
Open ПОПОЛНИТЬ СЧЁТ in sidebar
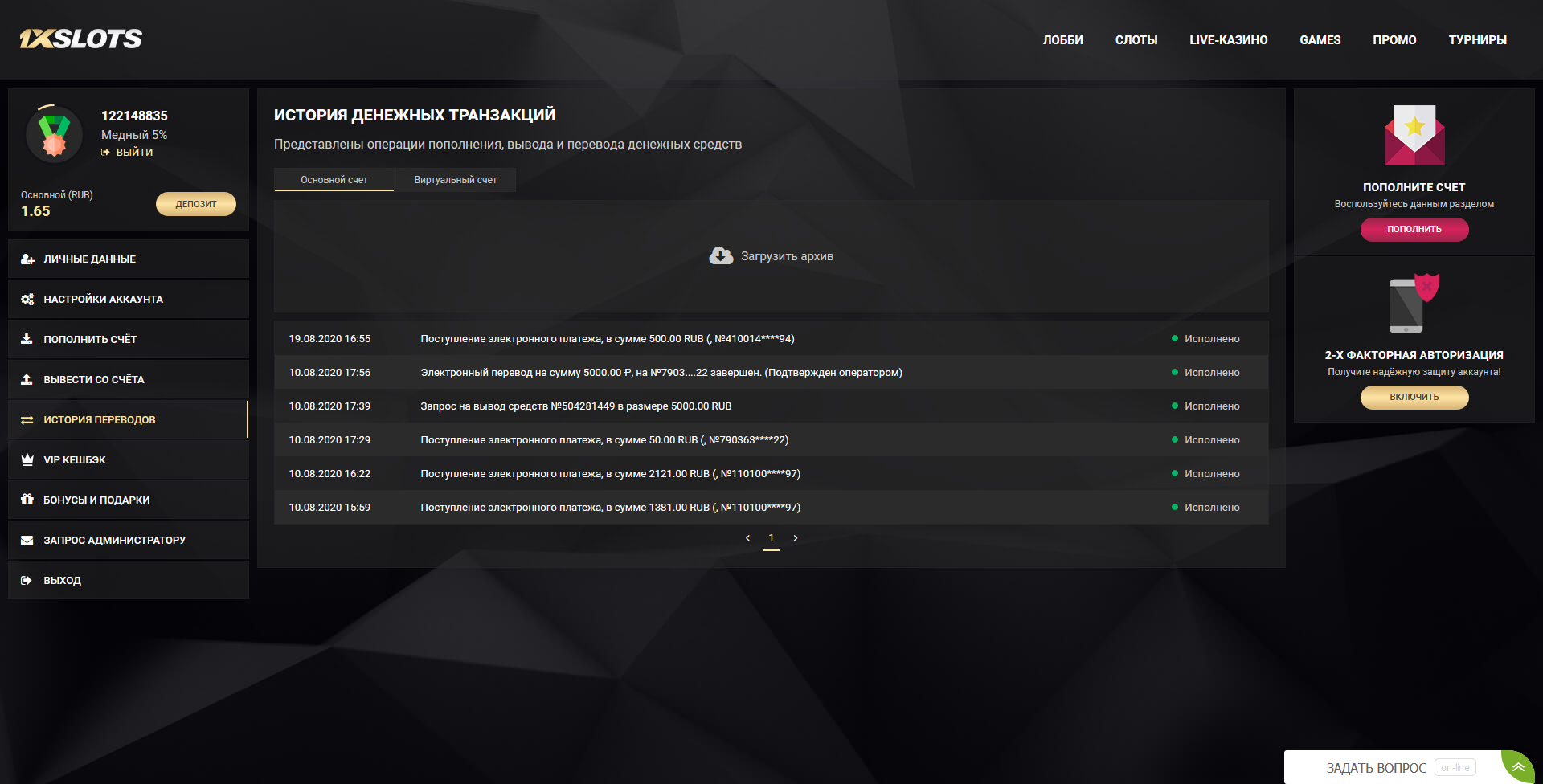pos(129,339)
